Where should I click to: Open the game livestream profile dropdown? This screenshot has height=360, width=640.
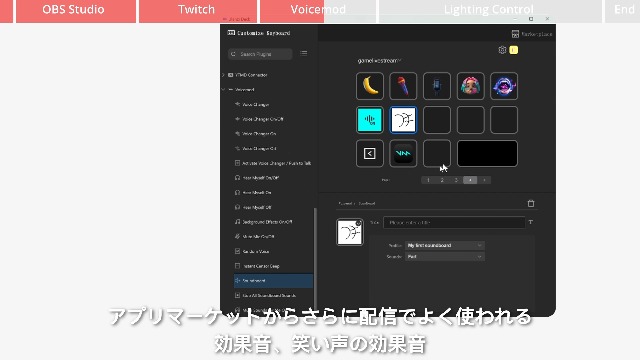click(379, 61)
